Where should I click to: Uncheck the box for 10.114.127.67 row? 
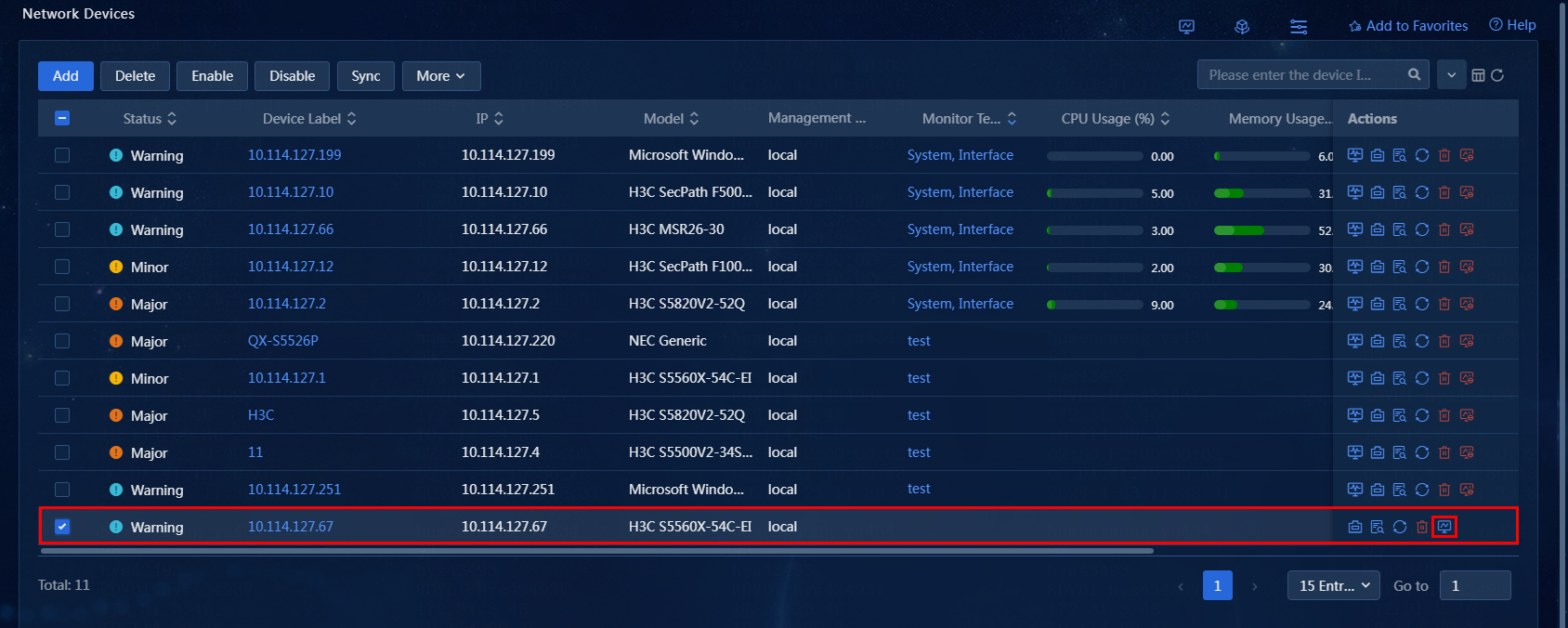point(62,527)
